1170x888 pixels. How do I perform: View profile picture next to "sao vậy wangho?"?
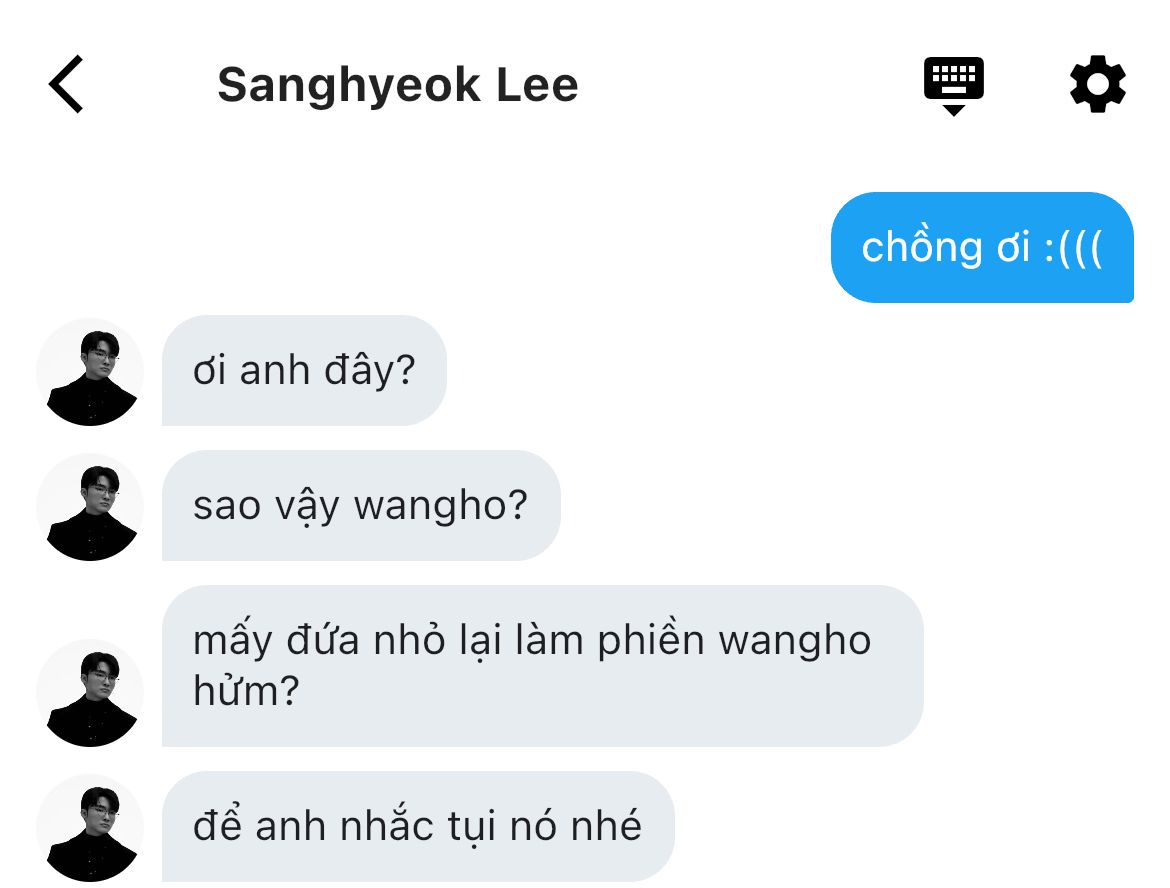(90, 507)
